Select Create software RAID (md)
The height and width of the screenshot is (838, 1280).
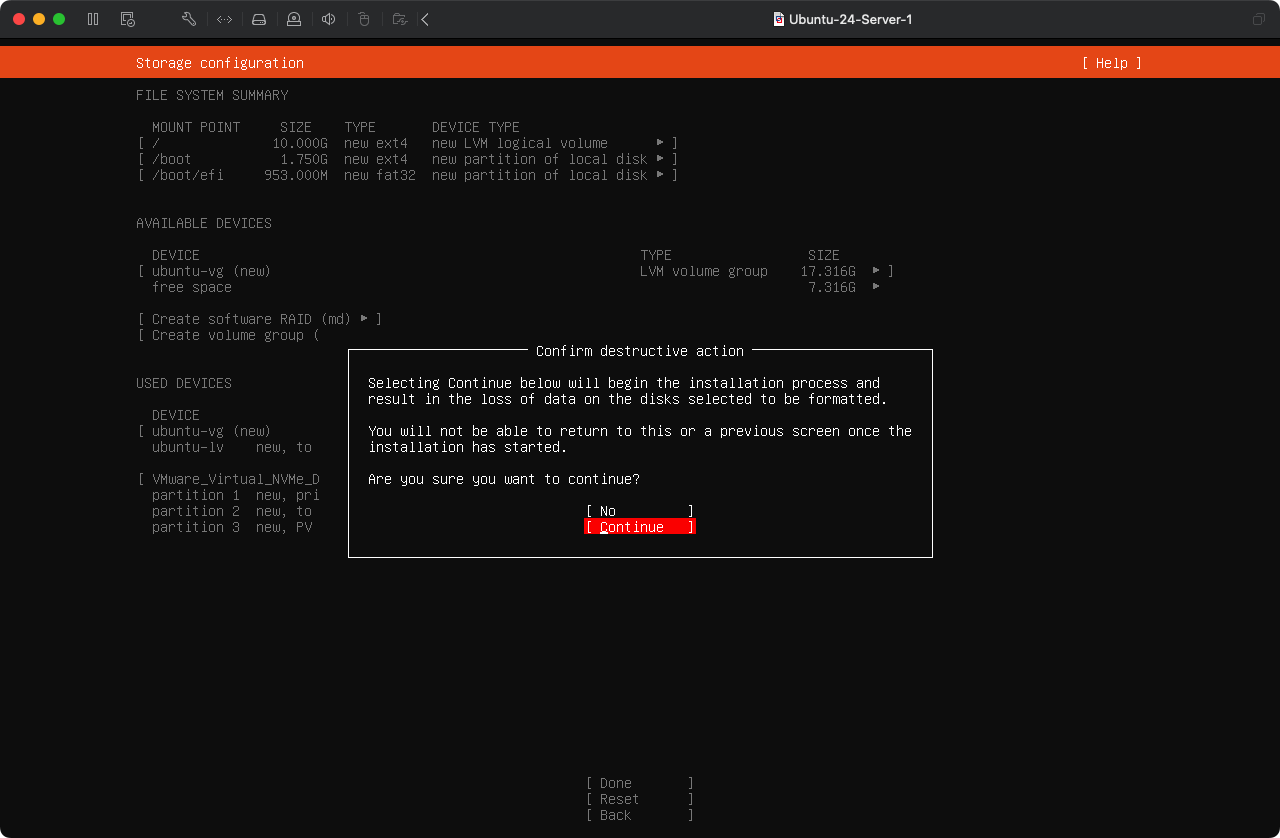pyautogui.click(x=260, y=319)
